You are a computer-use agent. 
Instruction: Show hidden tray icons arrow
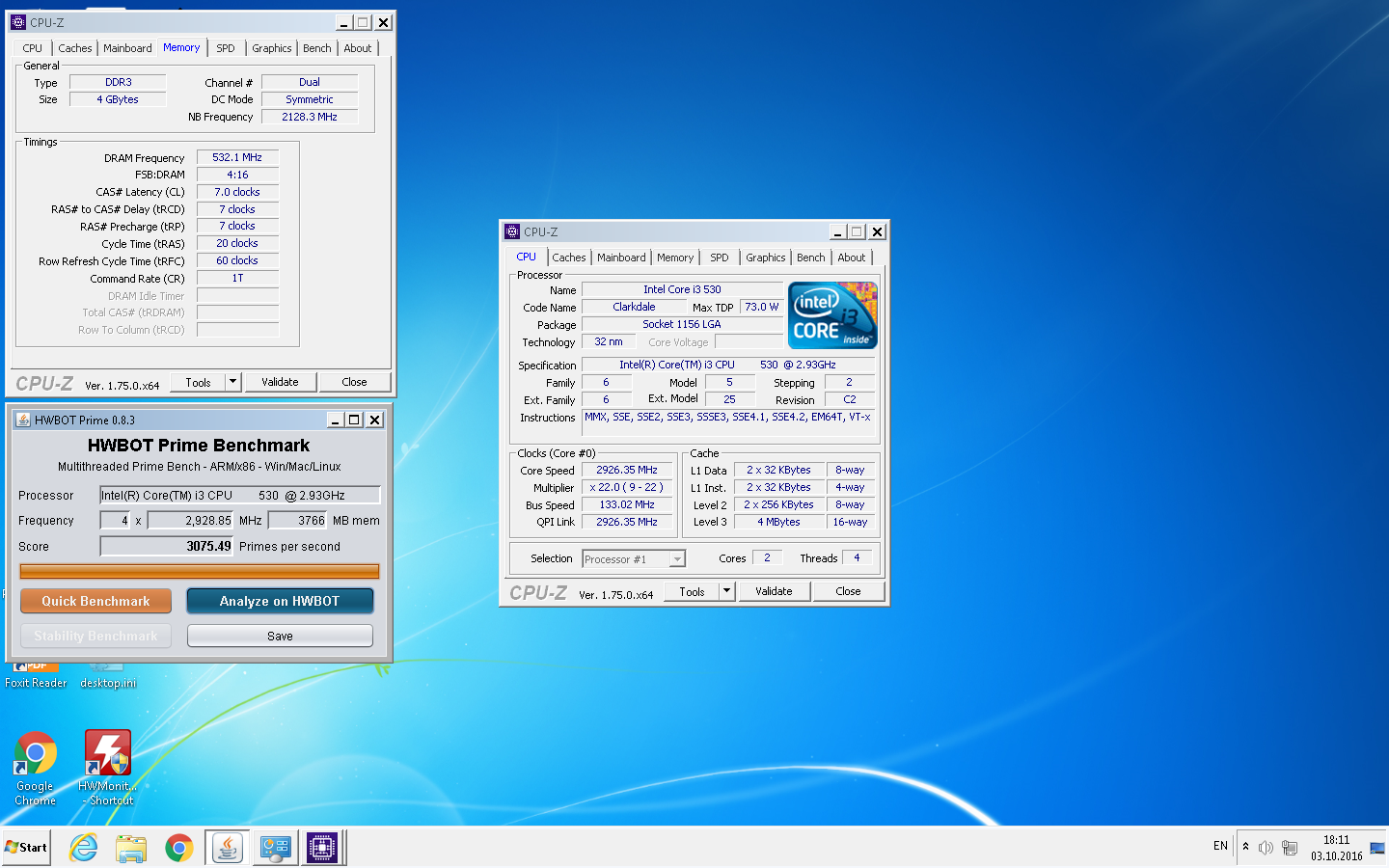point(1245,847)
